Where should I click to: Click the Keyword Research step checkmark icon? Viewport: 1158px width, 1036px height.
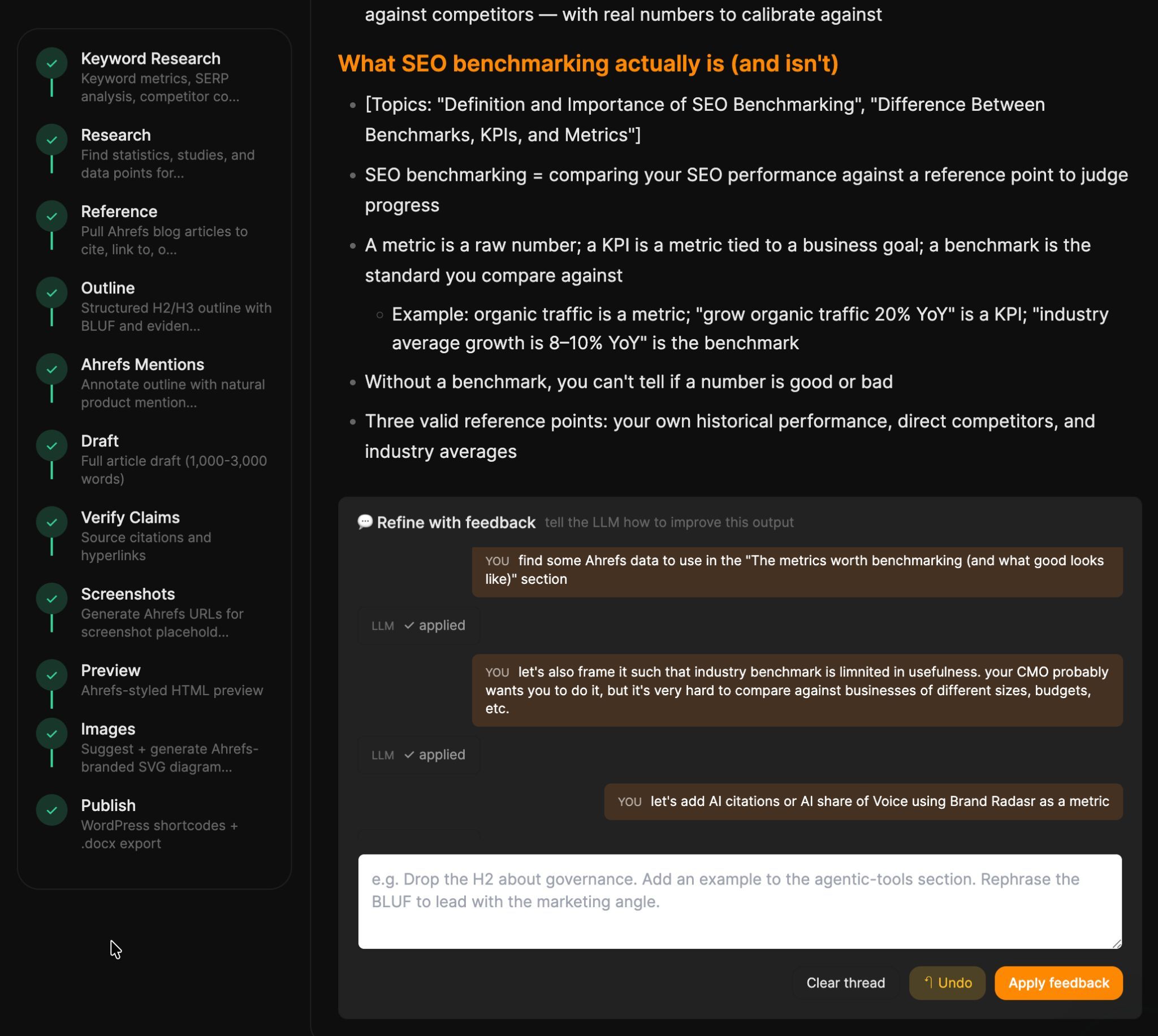[x=52, y=63]
